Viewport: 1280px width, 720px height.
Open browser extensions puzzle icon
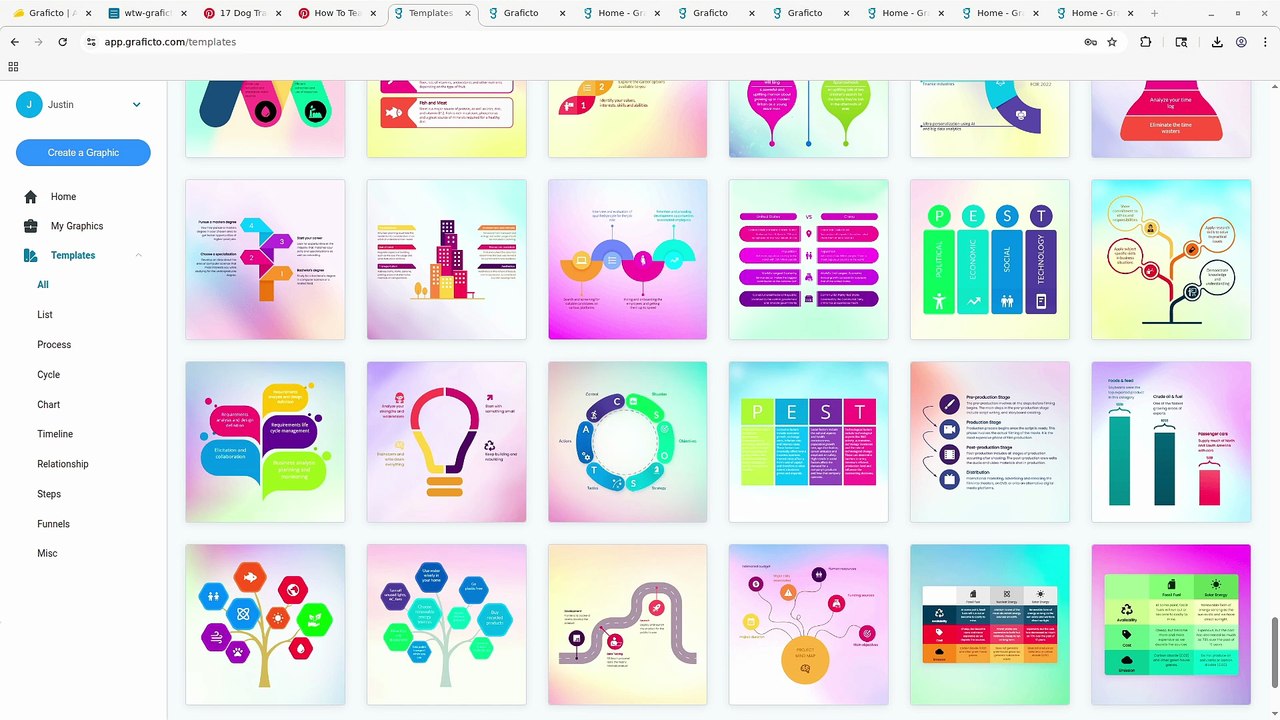tap(1146, 42)
